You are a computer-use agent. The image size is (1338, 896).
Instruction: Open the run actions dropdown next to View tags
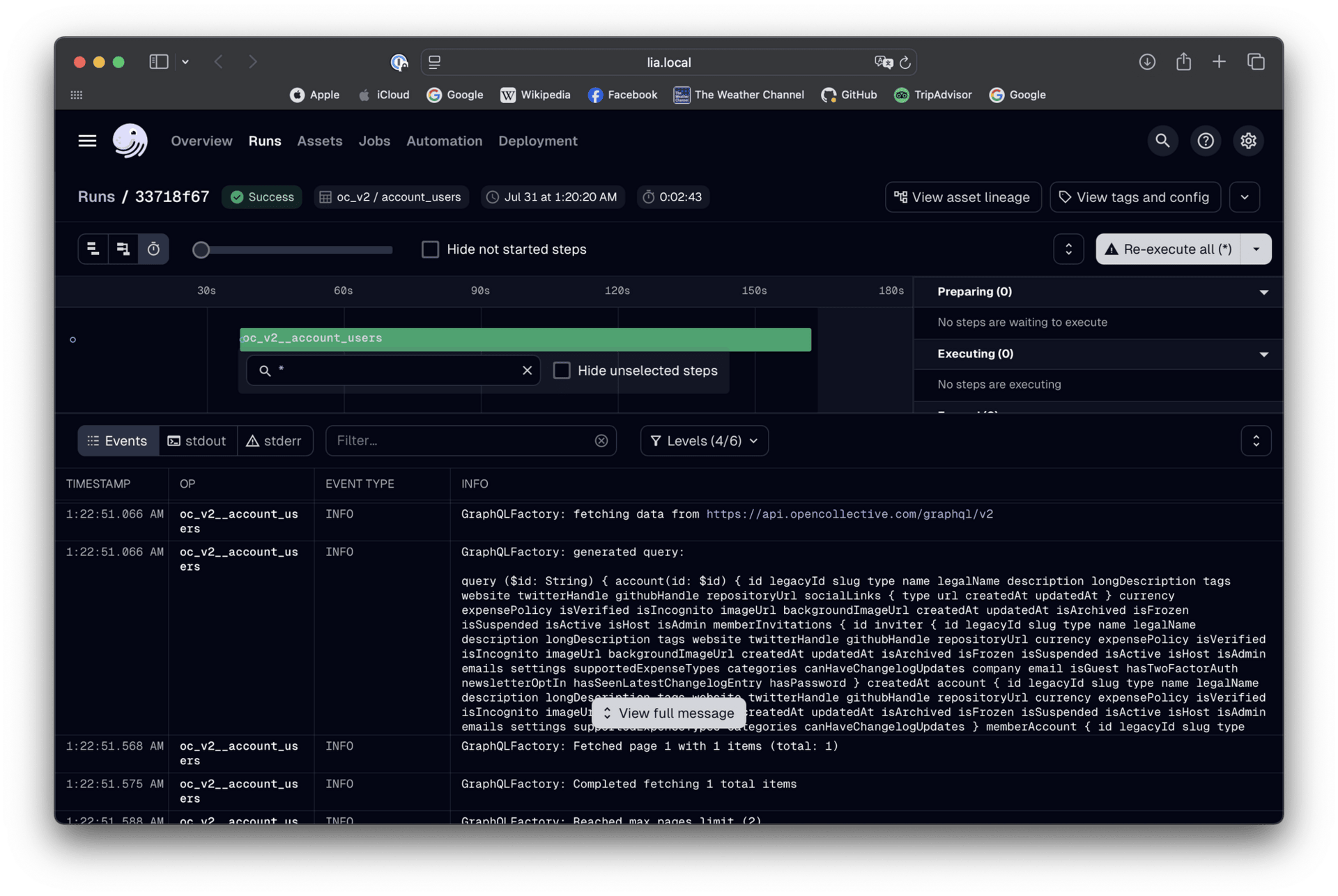coord(1245,197)
